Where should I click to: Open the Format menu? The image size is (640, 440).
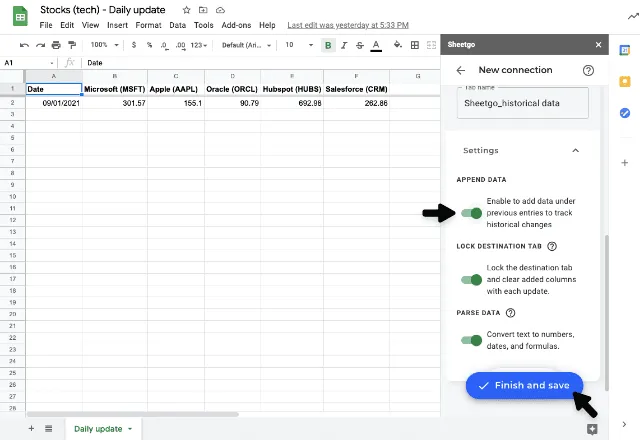(x=148, y=25)
